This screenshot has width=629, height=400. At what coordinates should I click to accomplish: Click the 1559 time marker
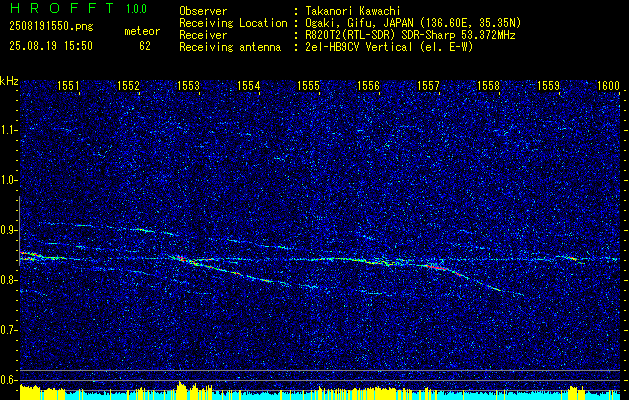tap(549, 85)
